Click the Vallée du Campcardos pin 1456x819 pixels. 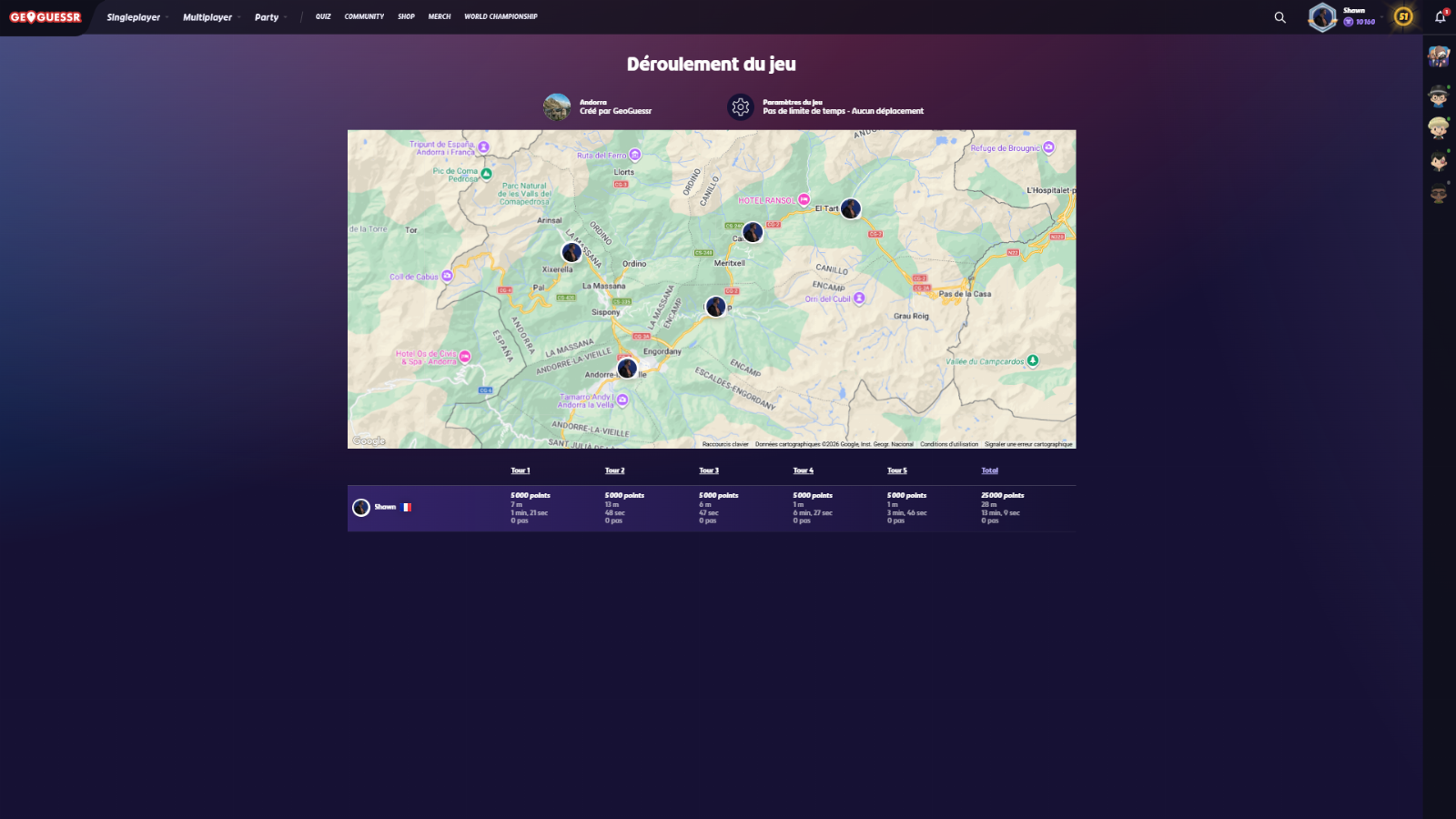tap(1032, 361)
